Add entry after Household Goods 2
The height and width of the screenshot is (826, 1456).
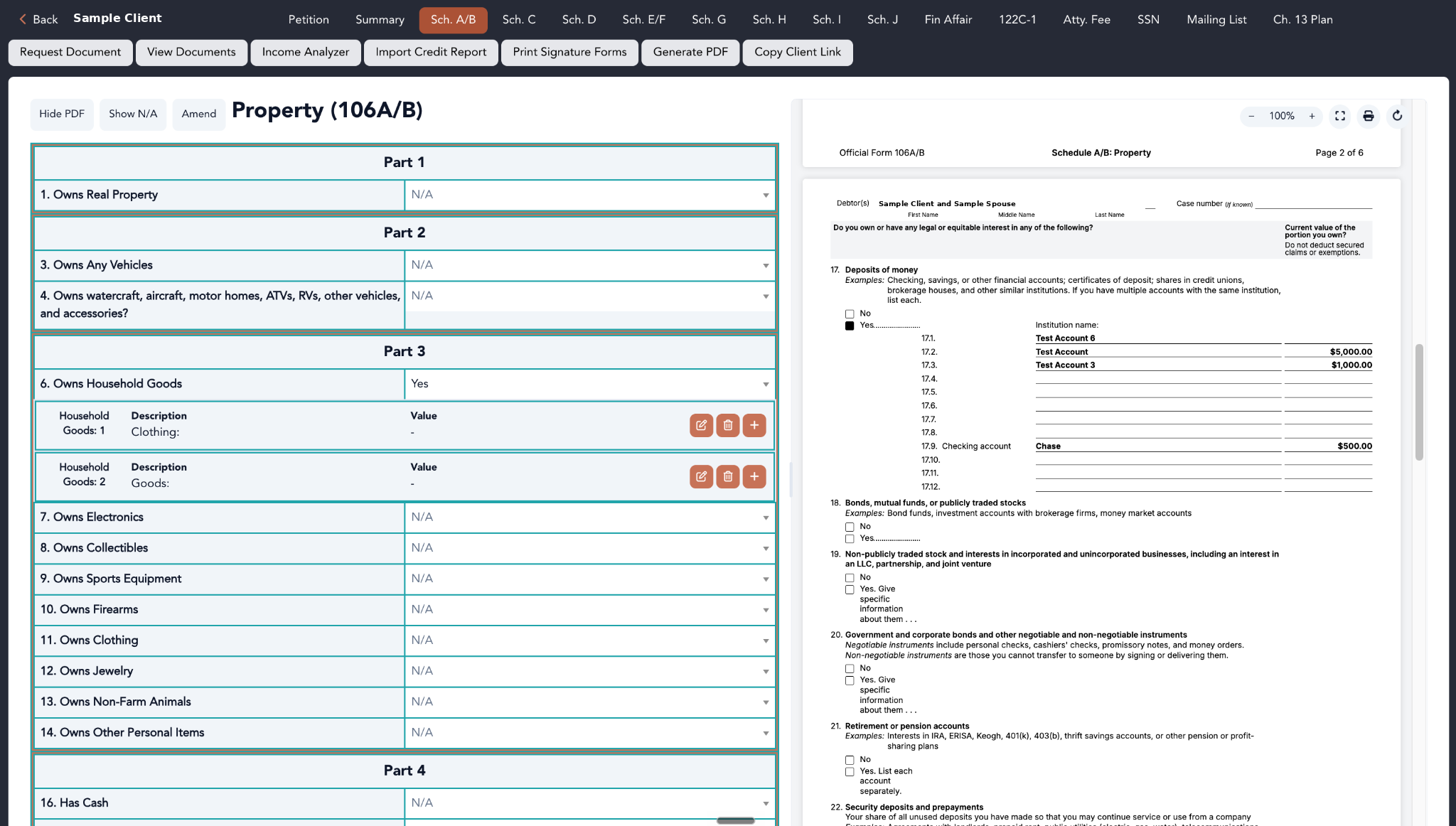click(x=754, y=476)
